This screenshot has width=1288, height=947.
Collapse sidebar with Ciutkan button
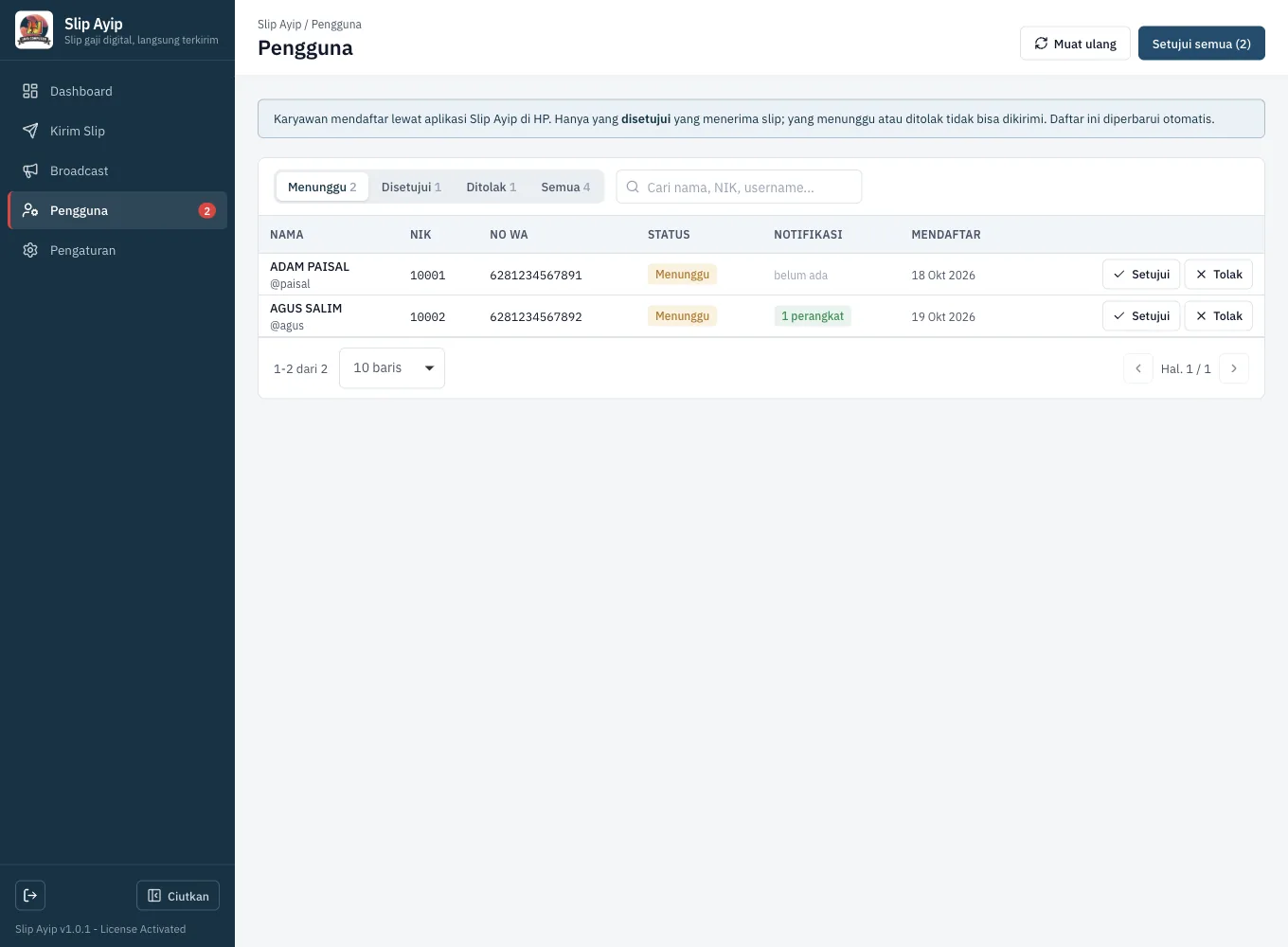click(178, 895)
